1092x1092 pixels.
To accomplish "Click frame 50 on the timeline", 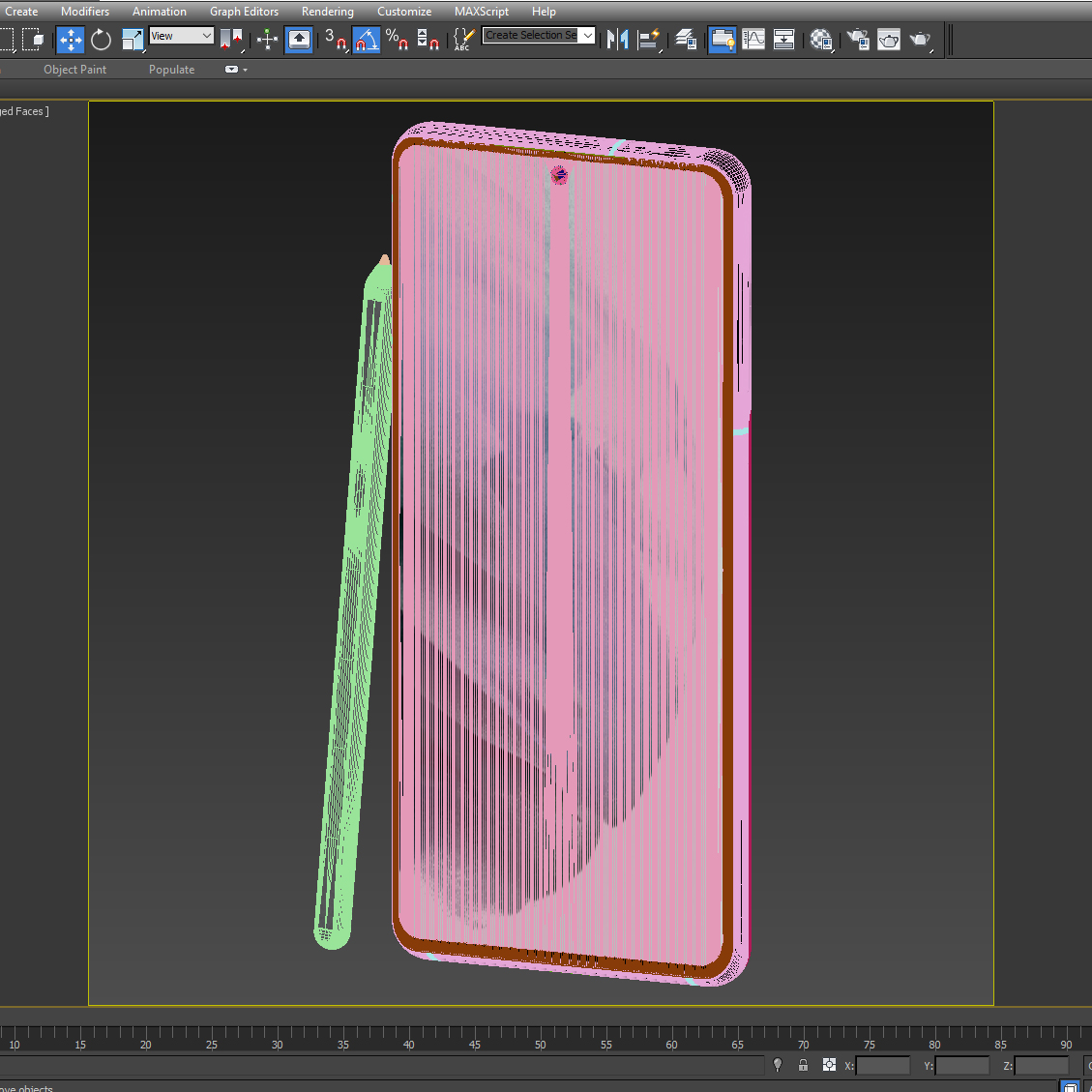I will tap(540, 1035).
